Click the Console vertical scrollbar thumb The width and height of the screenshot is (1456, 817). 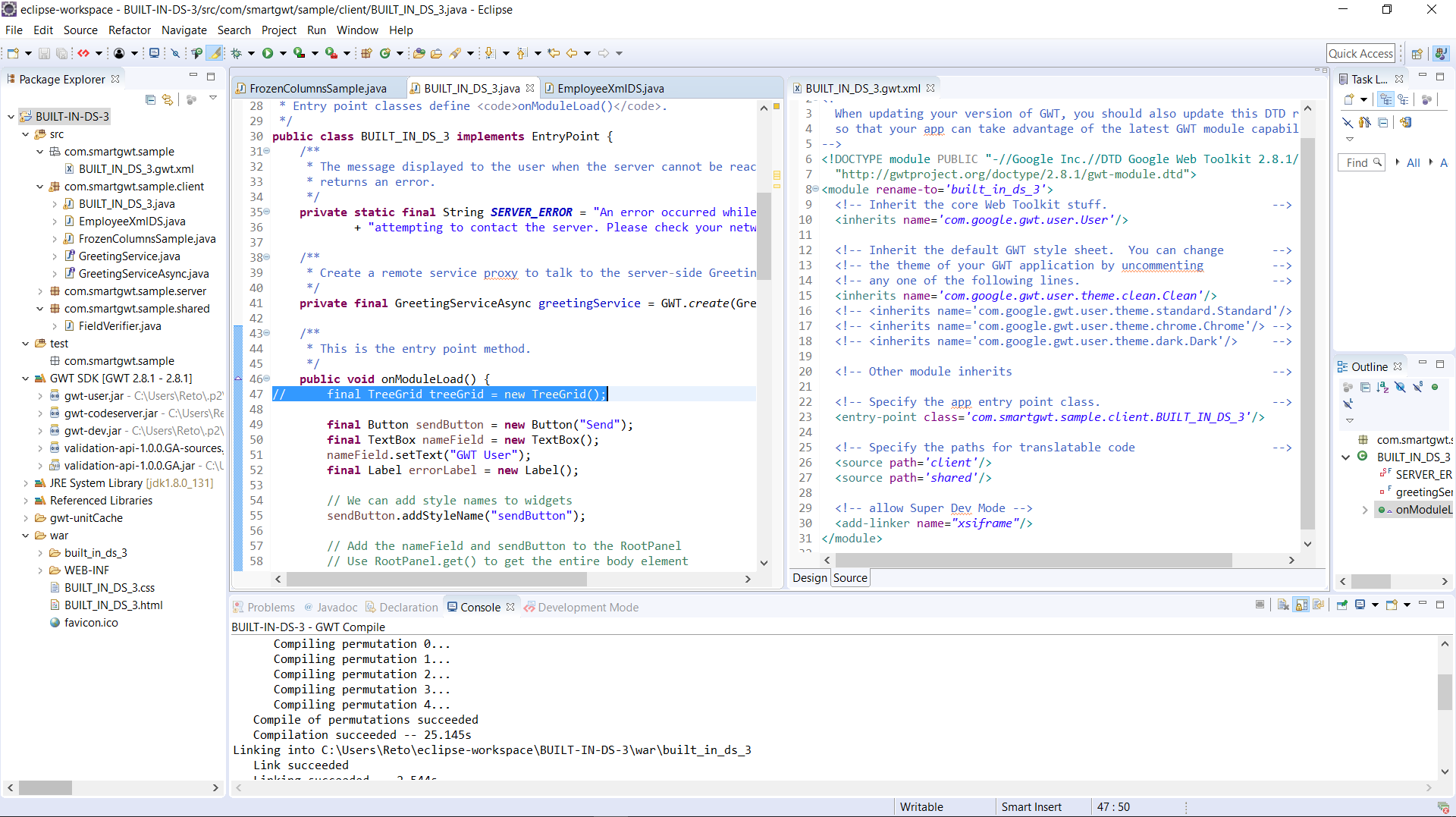pyautogui.click(x=1445, y=692)
